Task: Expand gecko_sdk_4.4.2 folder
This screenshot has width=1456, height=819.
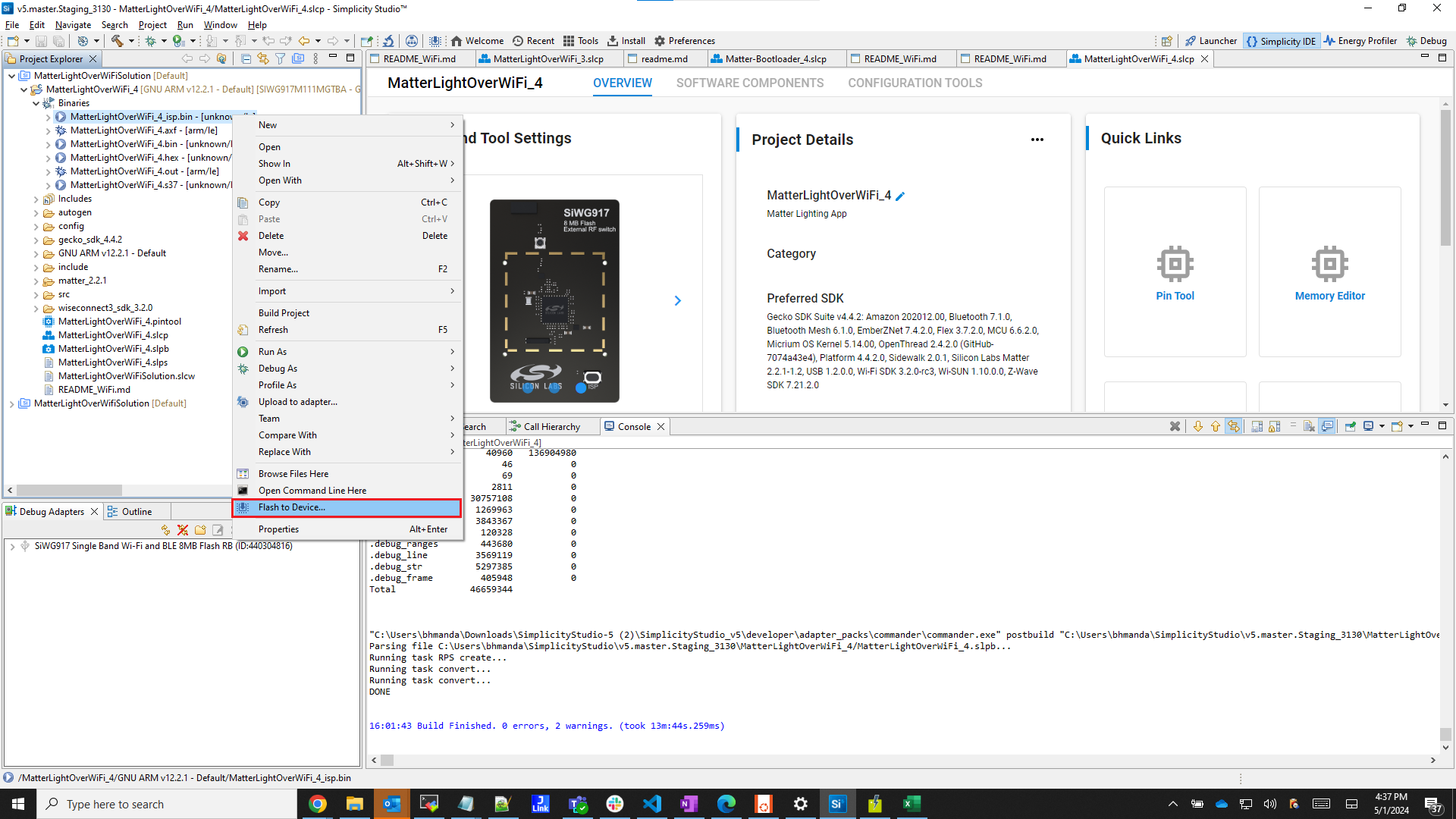Action: [36, 240]
